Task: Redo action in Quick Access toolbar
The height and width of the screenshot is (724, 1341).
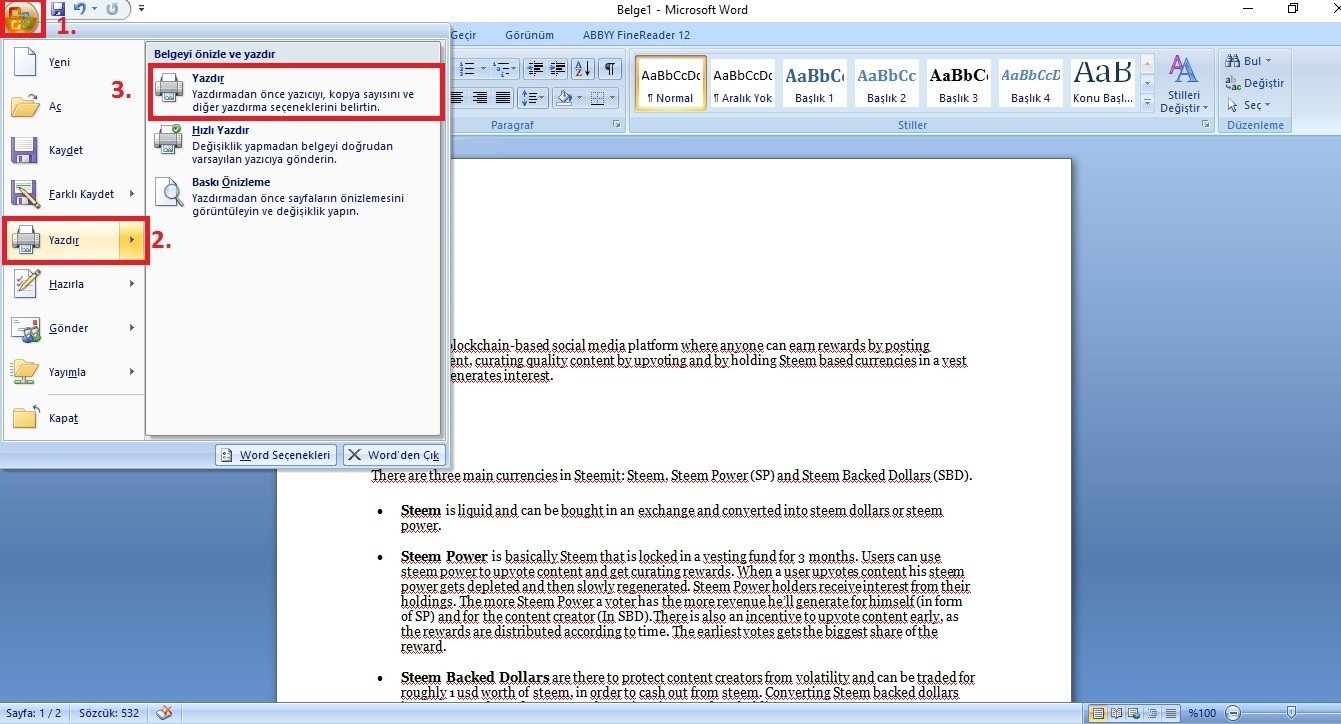Action: click(x=112, y=9)
